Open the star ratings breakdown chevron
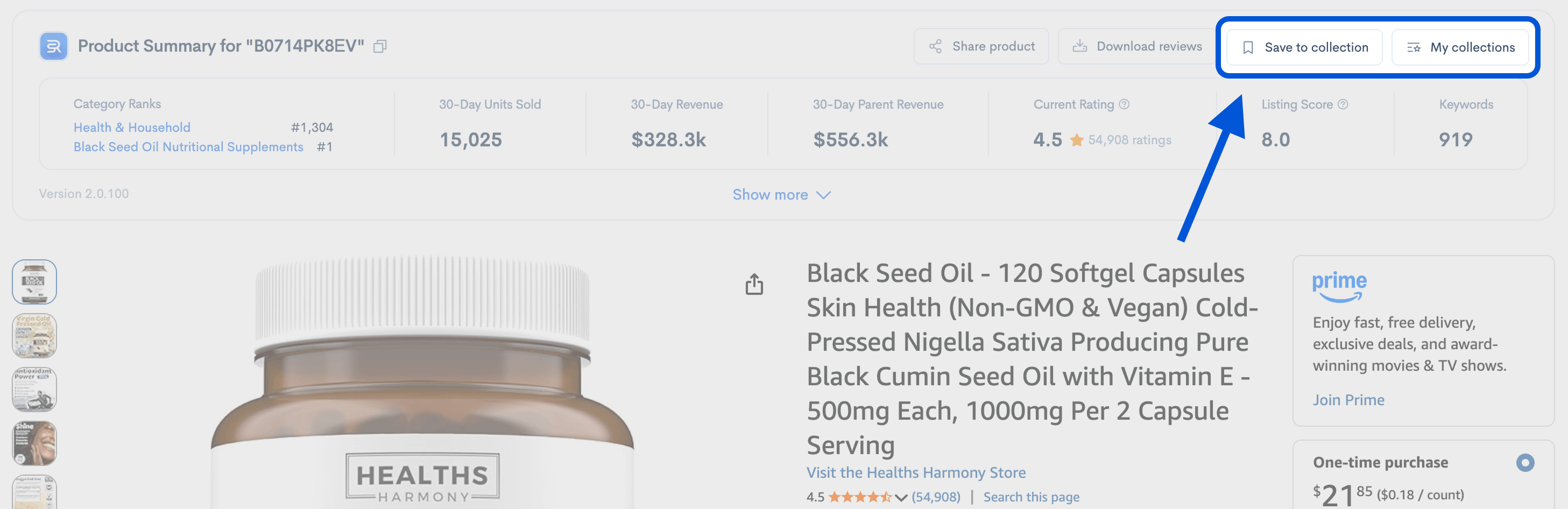Screen dimensions: 1568x509 (901, 497)
